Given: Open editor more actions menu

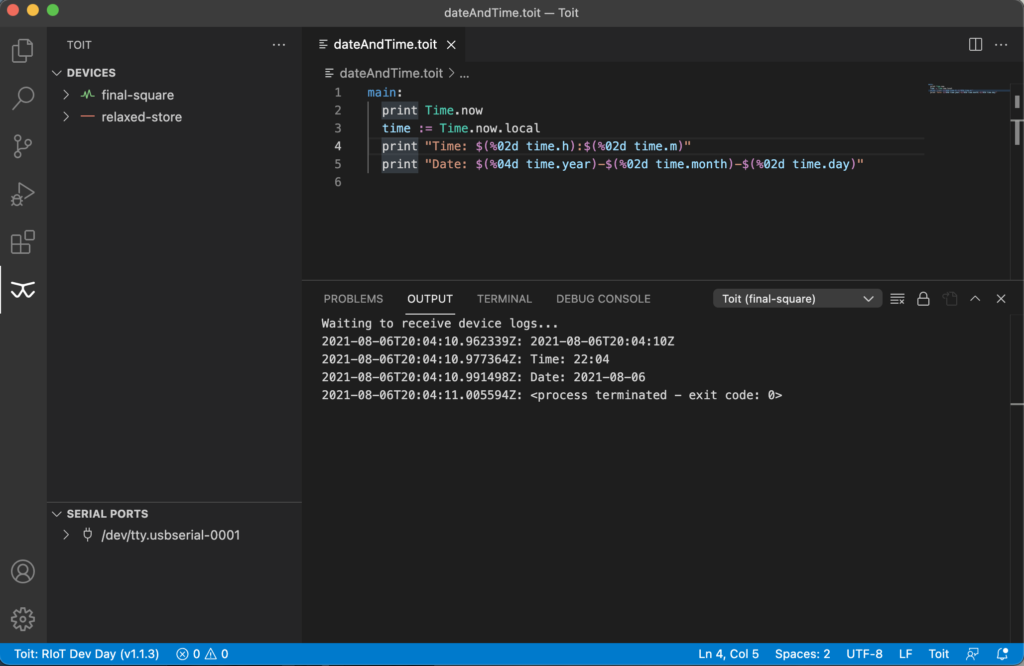Looking at the screenshot, I should (x=1001, y=44).
